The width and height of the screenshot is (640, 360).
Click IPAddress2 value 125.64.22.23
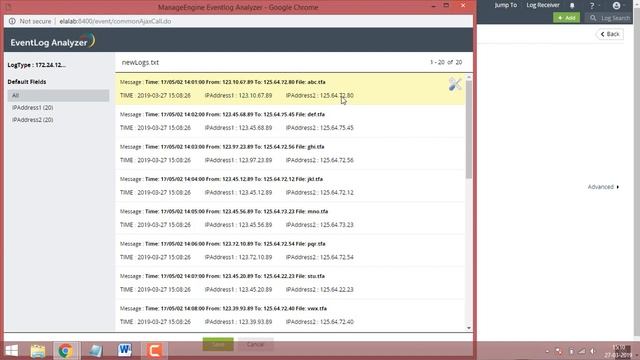[x=337, y=289]
